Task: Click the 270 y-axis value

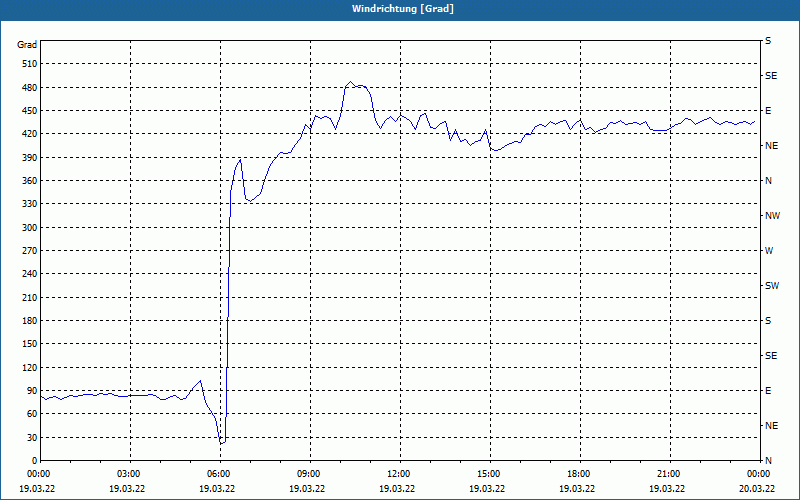Action: coord(30,251)
